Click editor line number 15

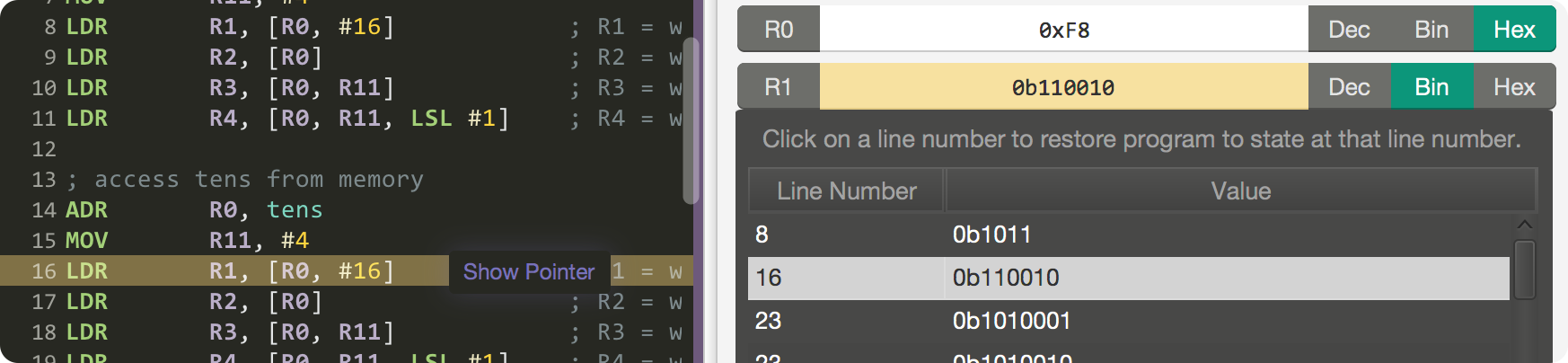coord(44,241)
